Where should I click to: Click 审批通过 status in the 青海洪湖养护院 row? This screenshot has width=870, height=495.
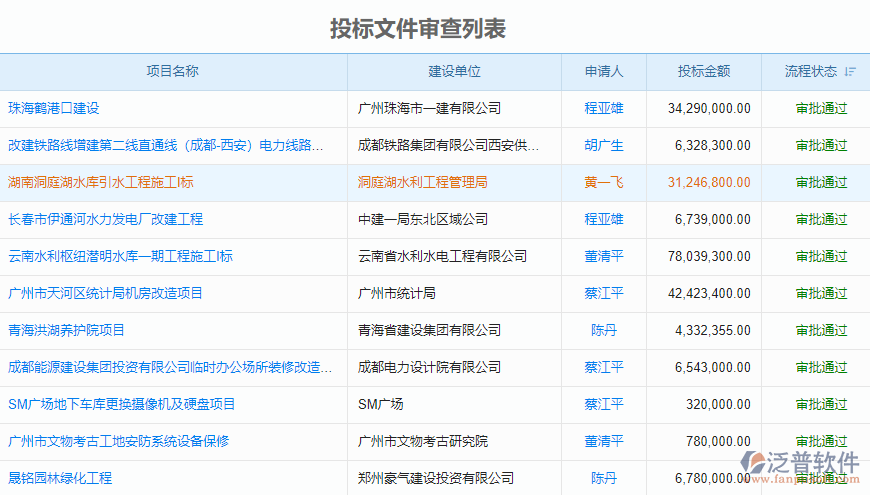(x=822, y=330)
